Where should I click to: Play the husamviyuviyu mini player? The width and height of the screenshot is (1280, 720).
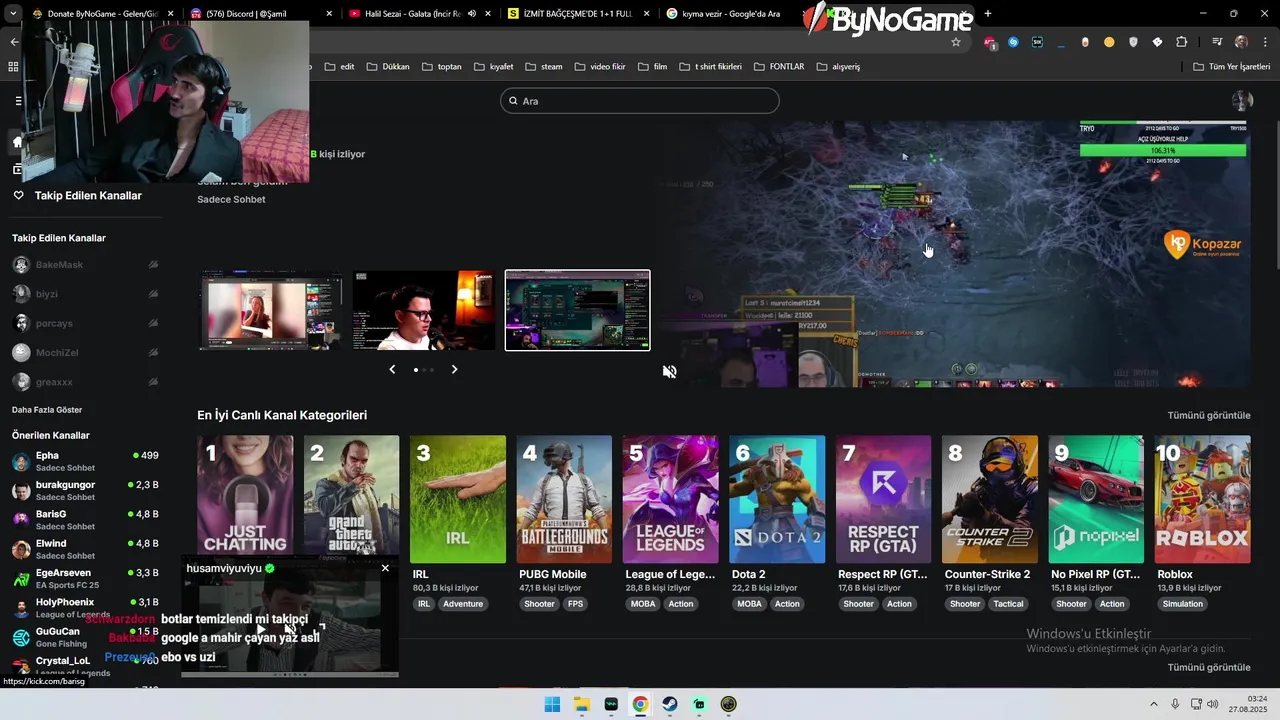tap(261, 629)
